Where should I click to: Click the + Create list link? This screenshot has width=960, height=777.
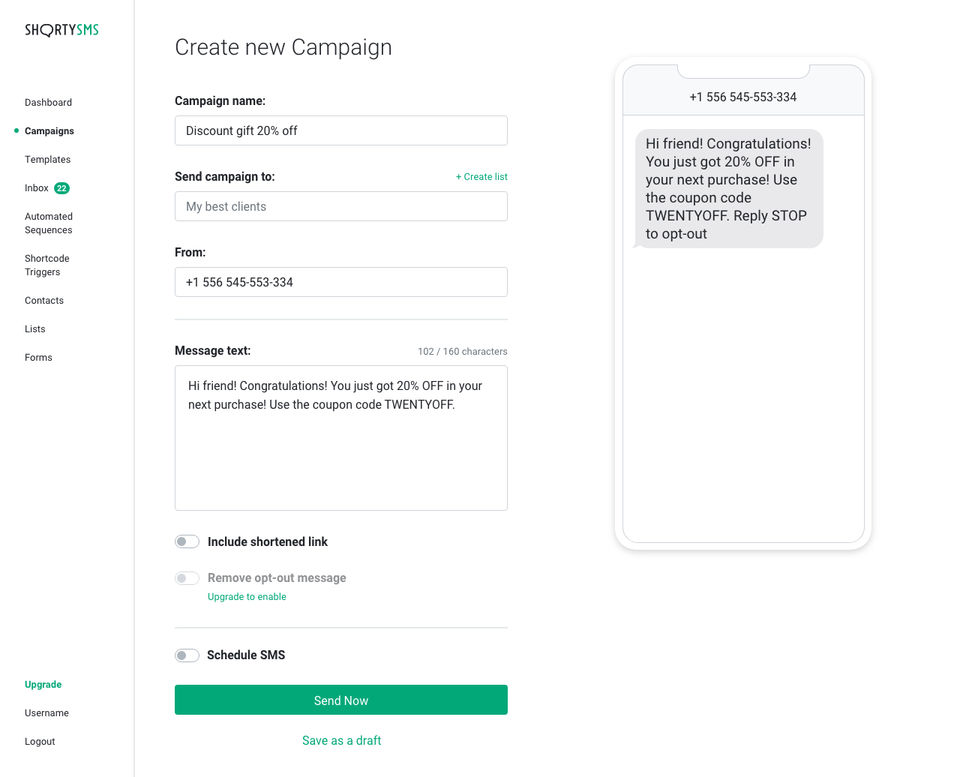click(481, 177)
